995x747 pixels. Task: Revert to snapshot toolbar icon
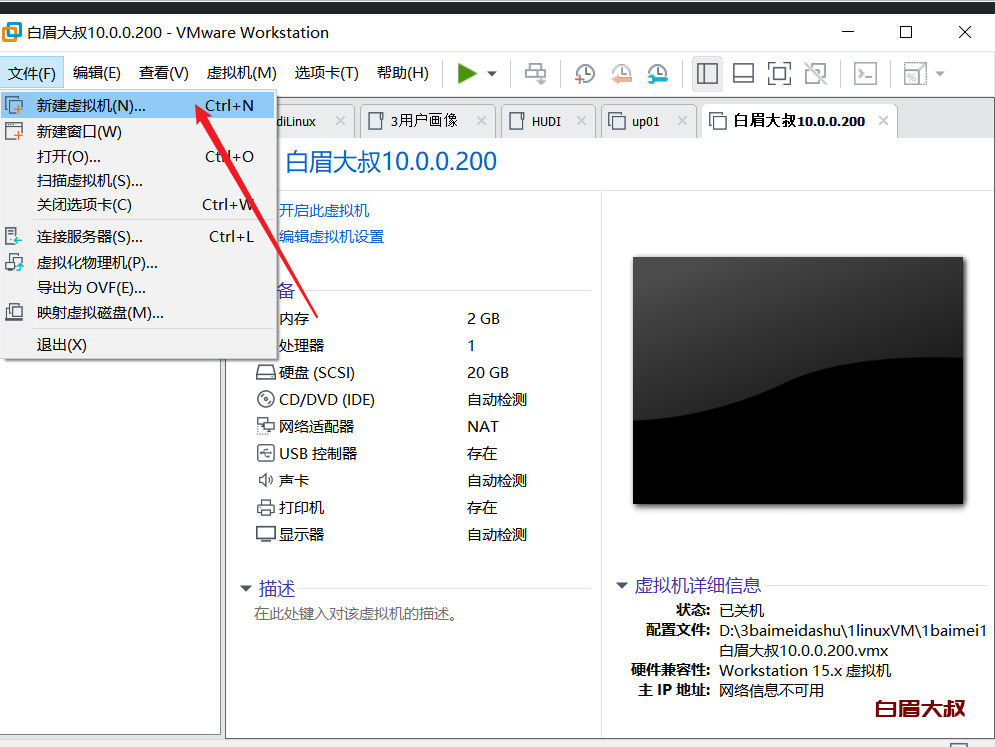coord(621,74)
